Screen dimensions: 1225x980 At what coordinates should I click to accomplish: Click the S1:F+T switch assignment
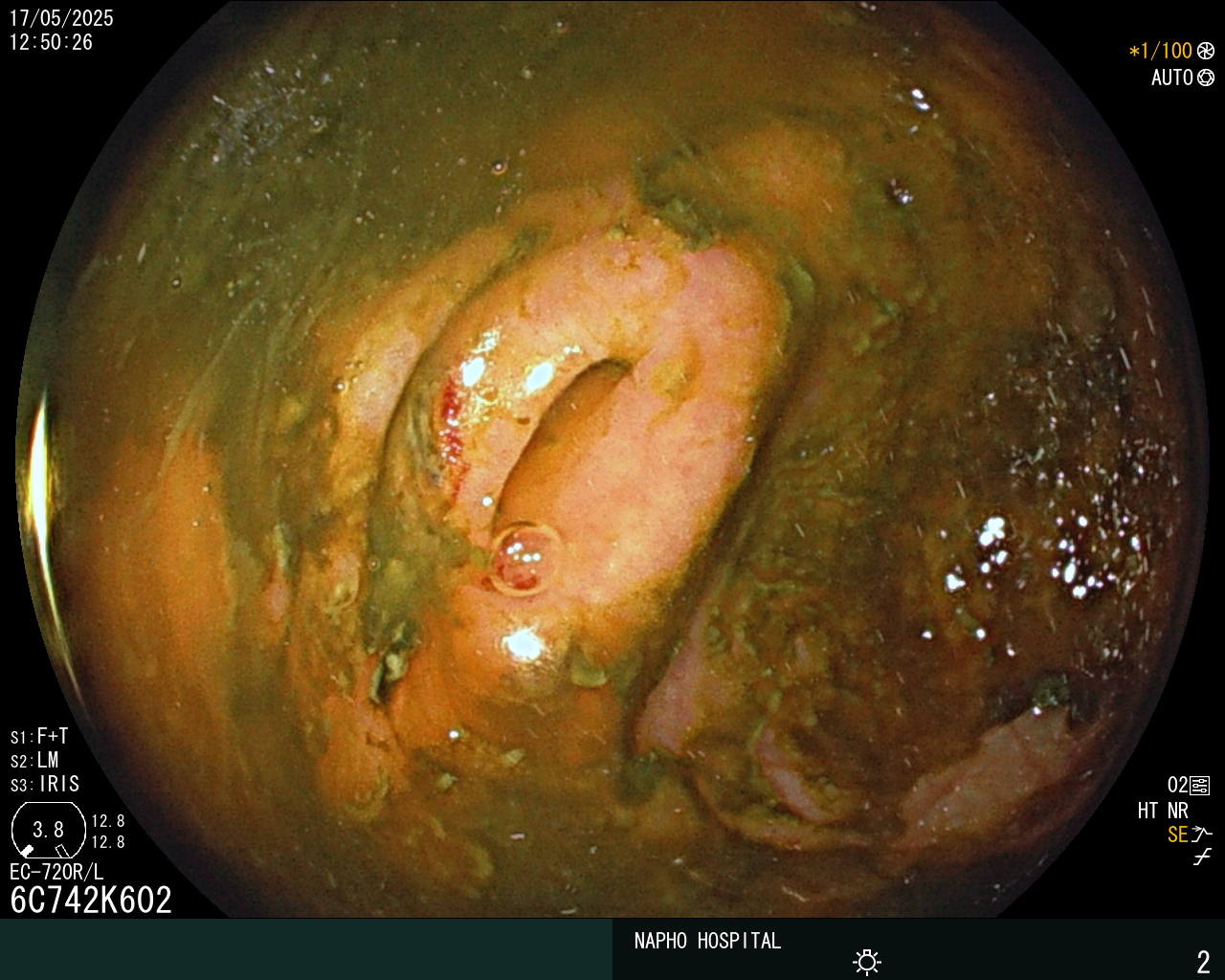pos(39,736)
